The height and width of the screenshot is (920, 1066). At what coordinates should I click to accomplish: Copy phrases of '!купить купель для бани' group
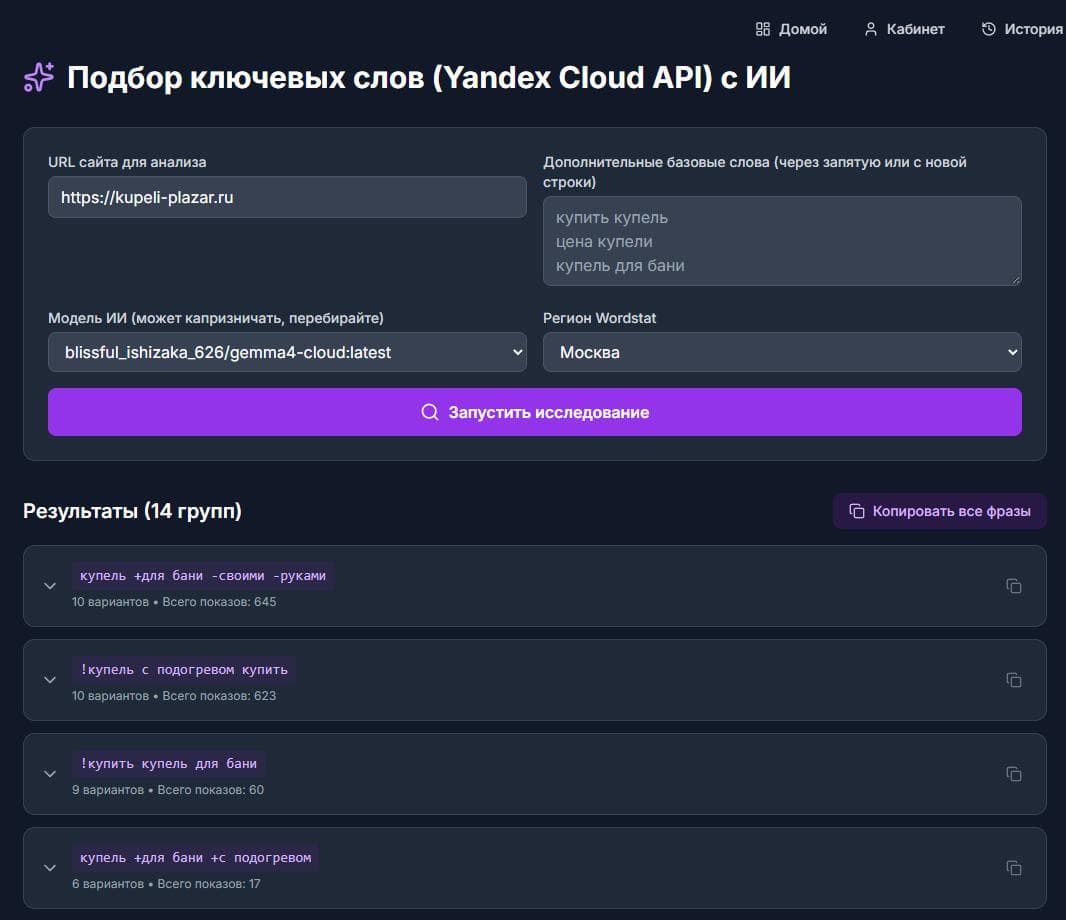[1014, 773]
